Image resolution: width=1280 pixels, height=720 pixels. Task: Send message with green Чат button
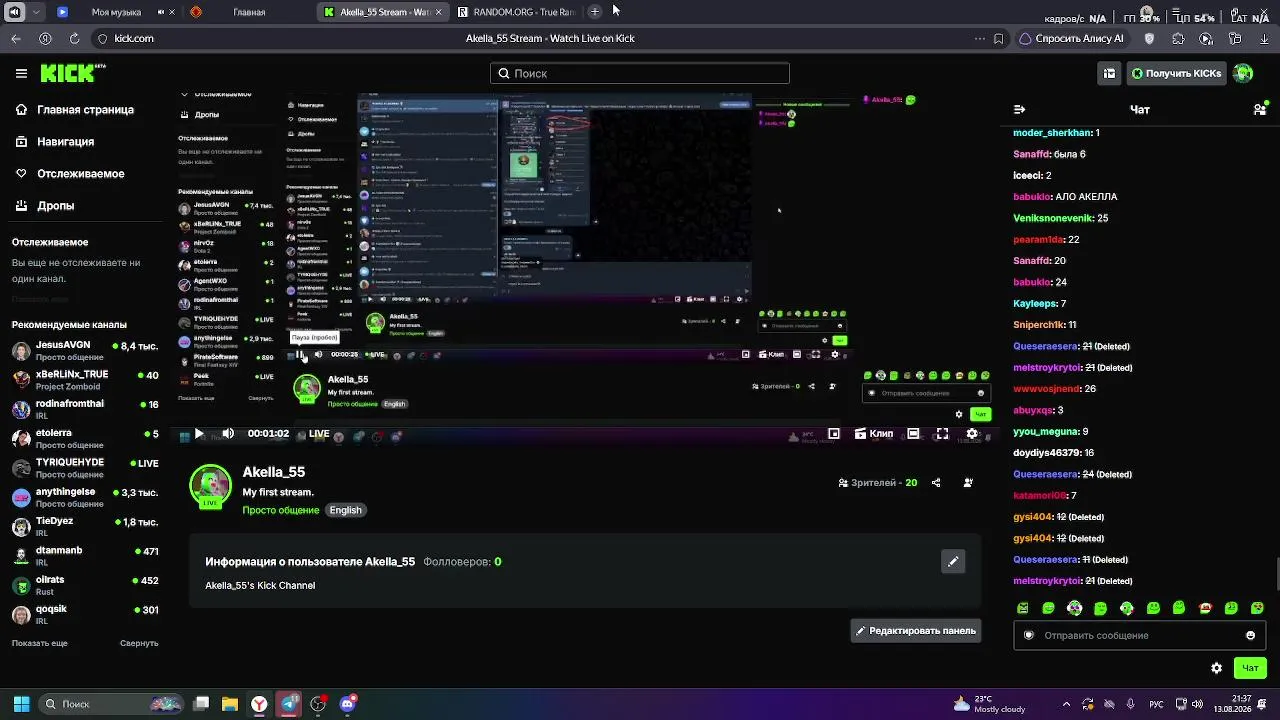[1250, 668]
